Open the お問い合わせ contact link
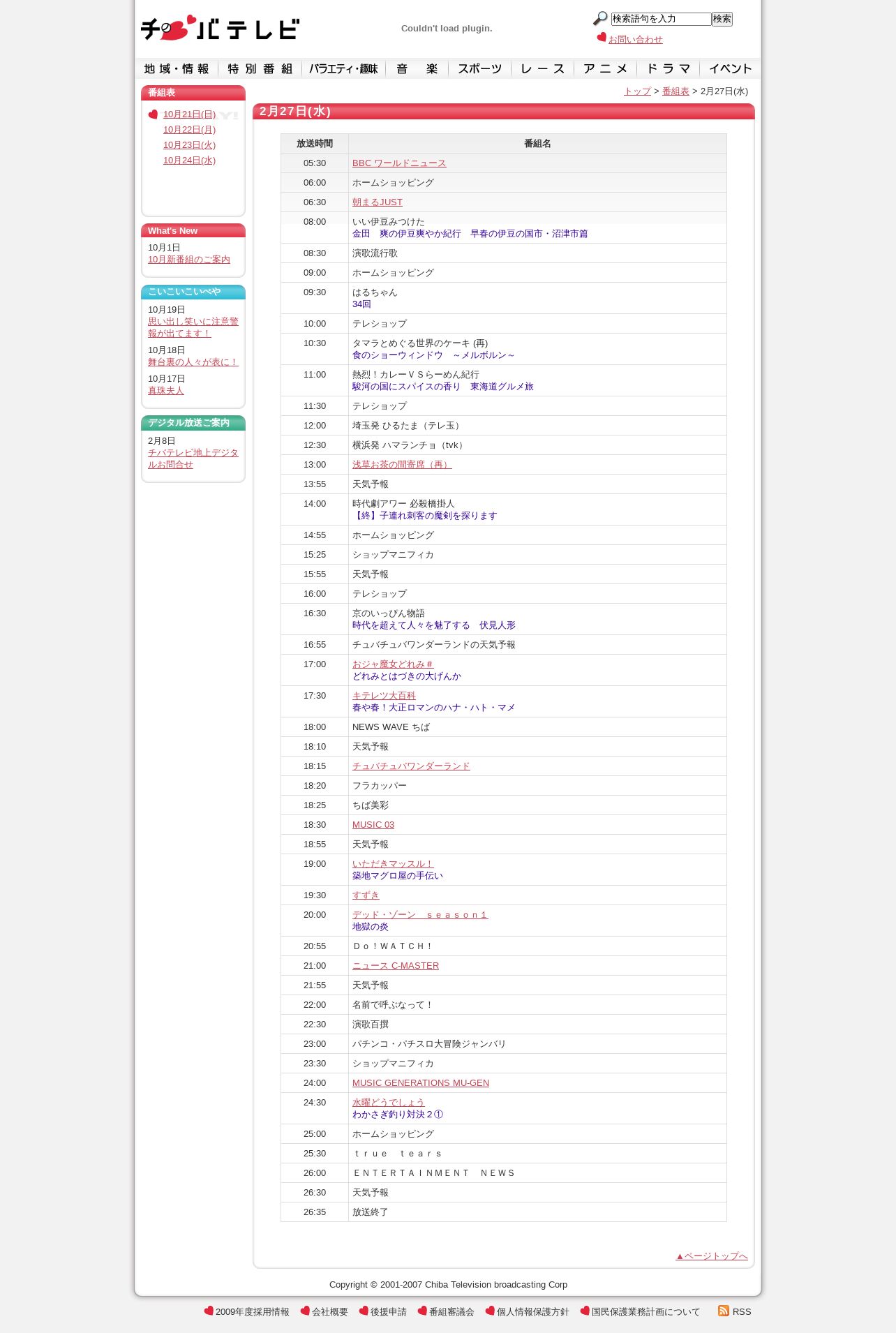Image resolution: width=896 pixels, height=1333 pixels. [636, 40]
